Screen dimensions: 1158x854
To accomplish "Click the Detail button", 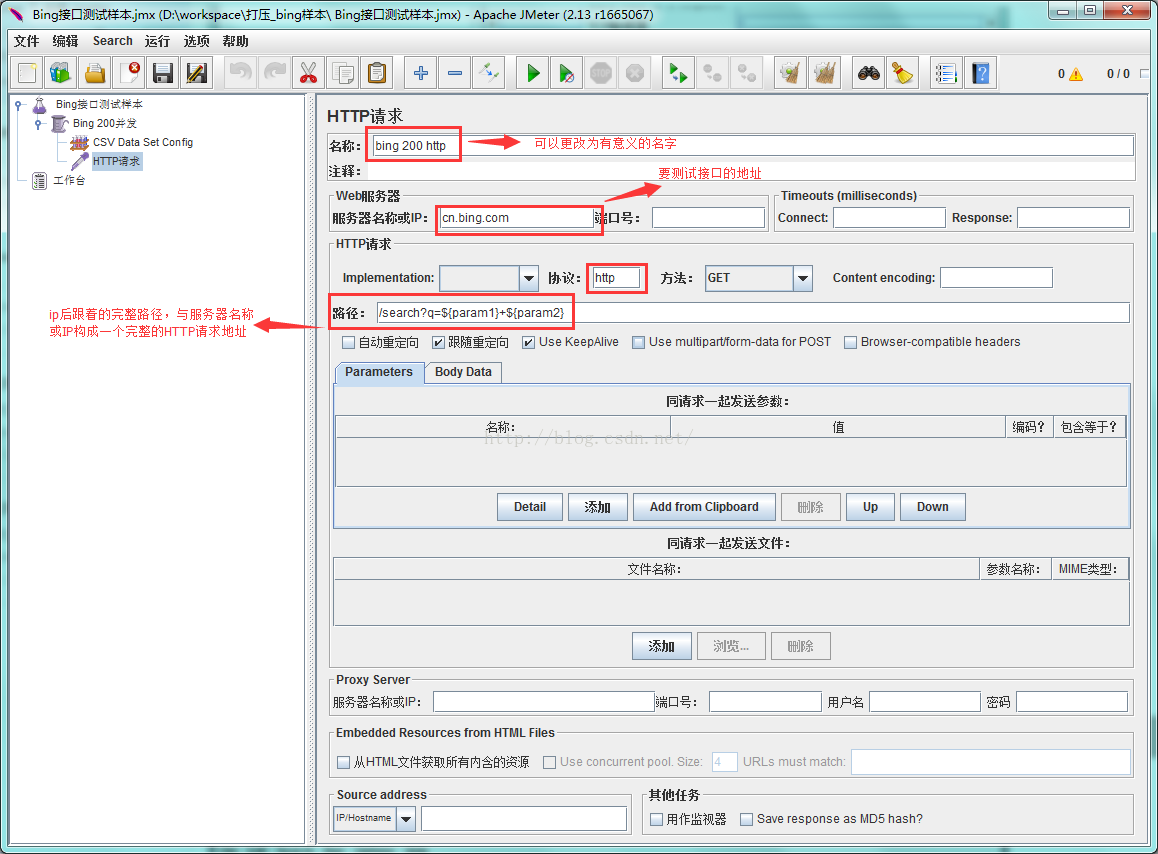I will (530, 508).
